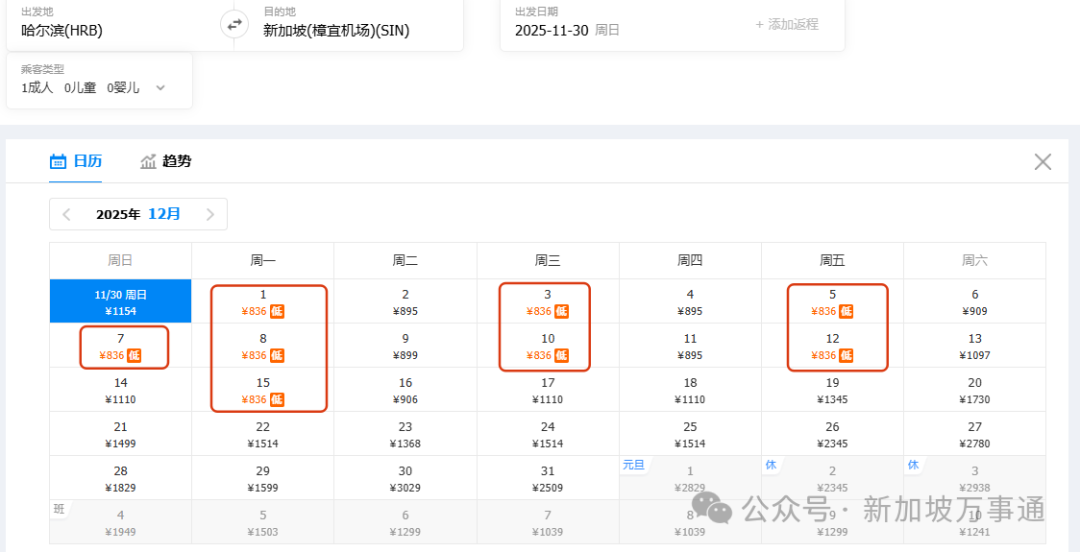Close the price calendar panel
The height and width of the screenshot is (552, 1080).
coord(1043,162)
